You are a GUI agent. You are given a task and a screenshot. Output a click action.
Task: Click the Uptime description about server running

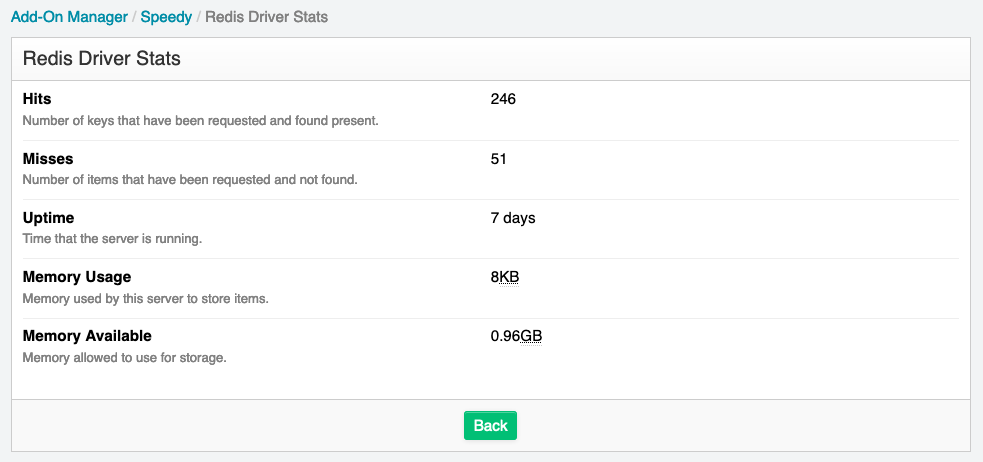tap(112, 239)
